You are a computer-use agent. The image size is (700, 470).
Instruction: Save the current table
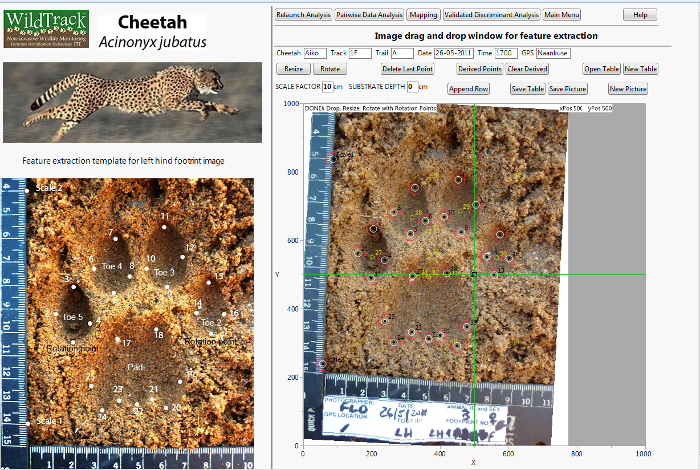[x=527, y=88]
